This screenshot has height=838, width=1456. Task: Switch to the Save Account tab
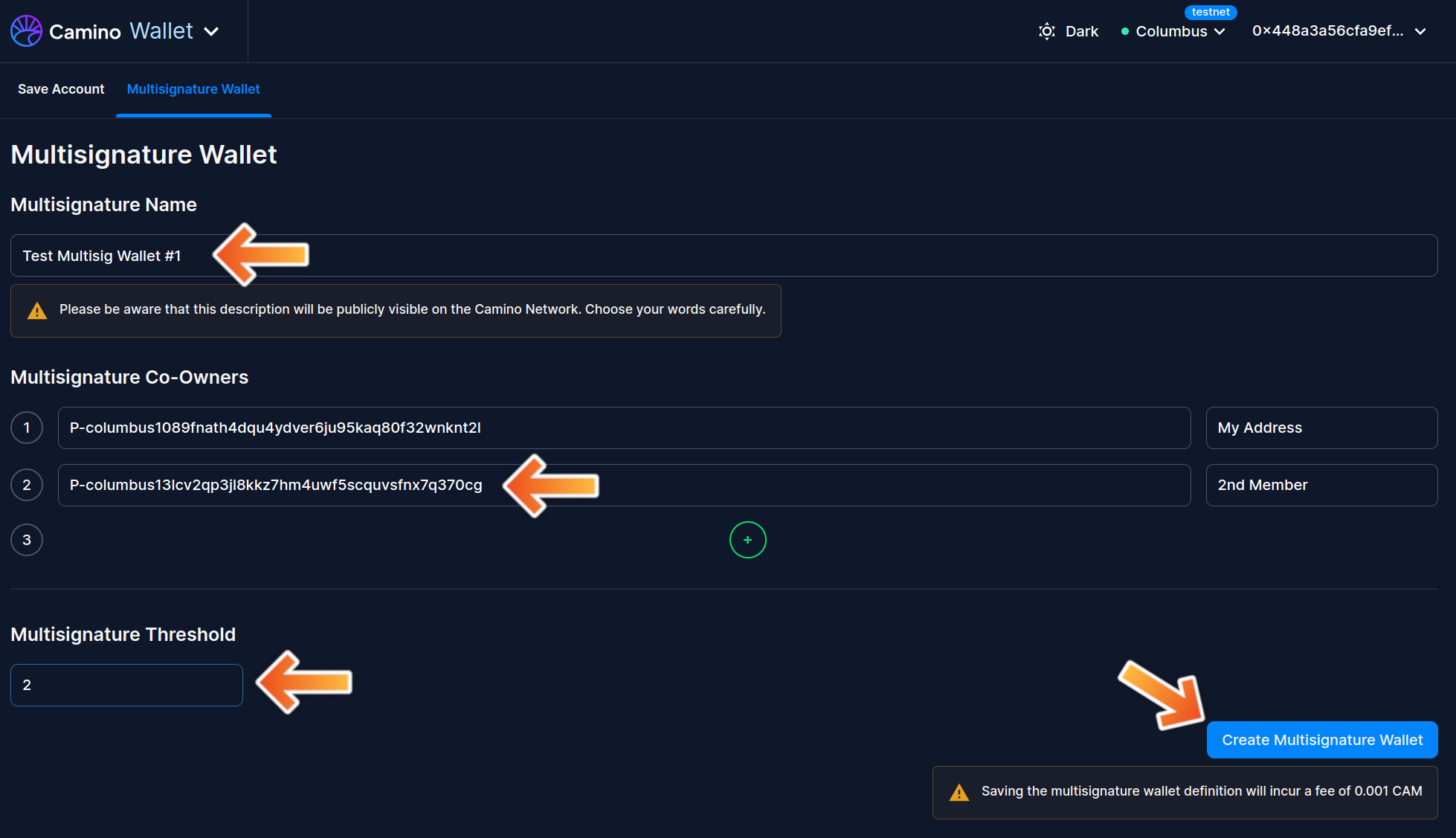click(x=61, y=89)
